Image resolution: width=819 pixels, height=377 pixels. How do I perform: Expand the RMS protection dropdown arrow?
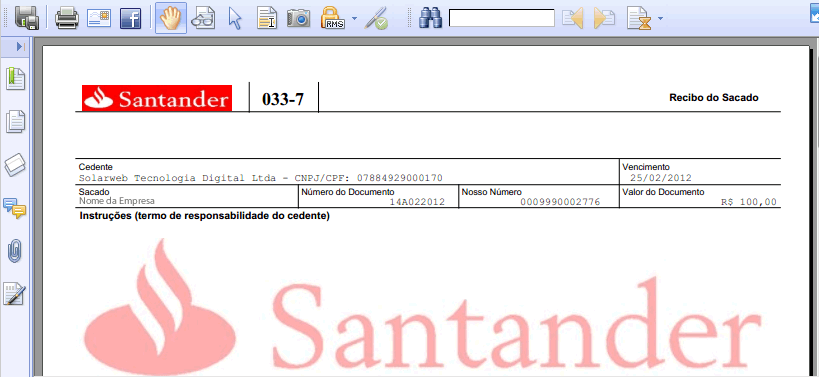pyautogui.click(x=354, y=19)
